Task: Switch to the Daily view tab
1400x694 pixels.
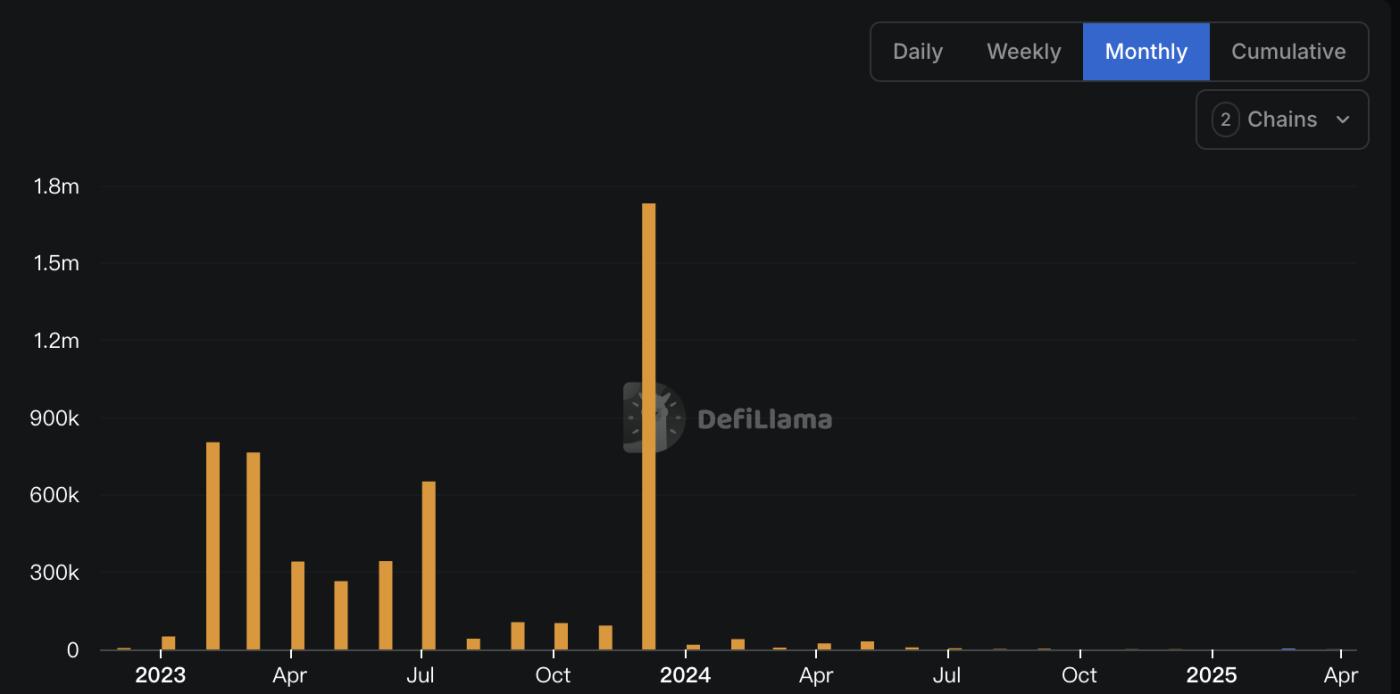Action: click(x=917, y=52)
